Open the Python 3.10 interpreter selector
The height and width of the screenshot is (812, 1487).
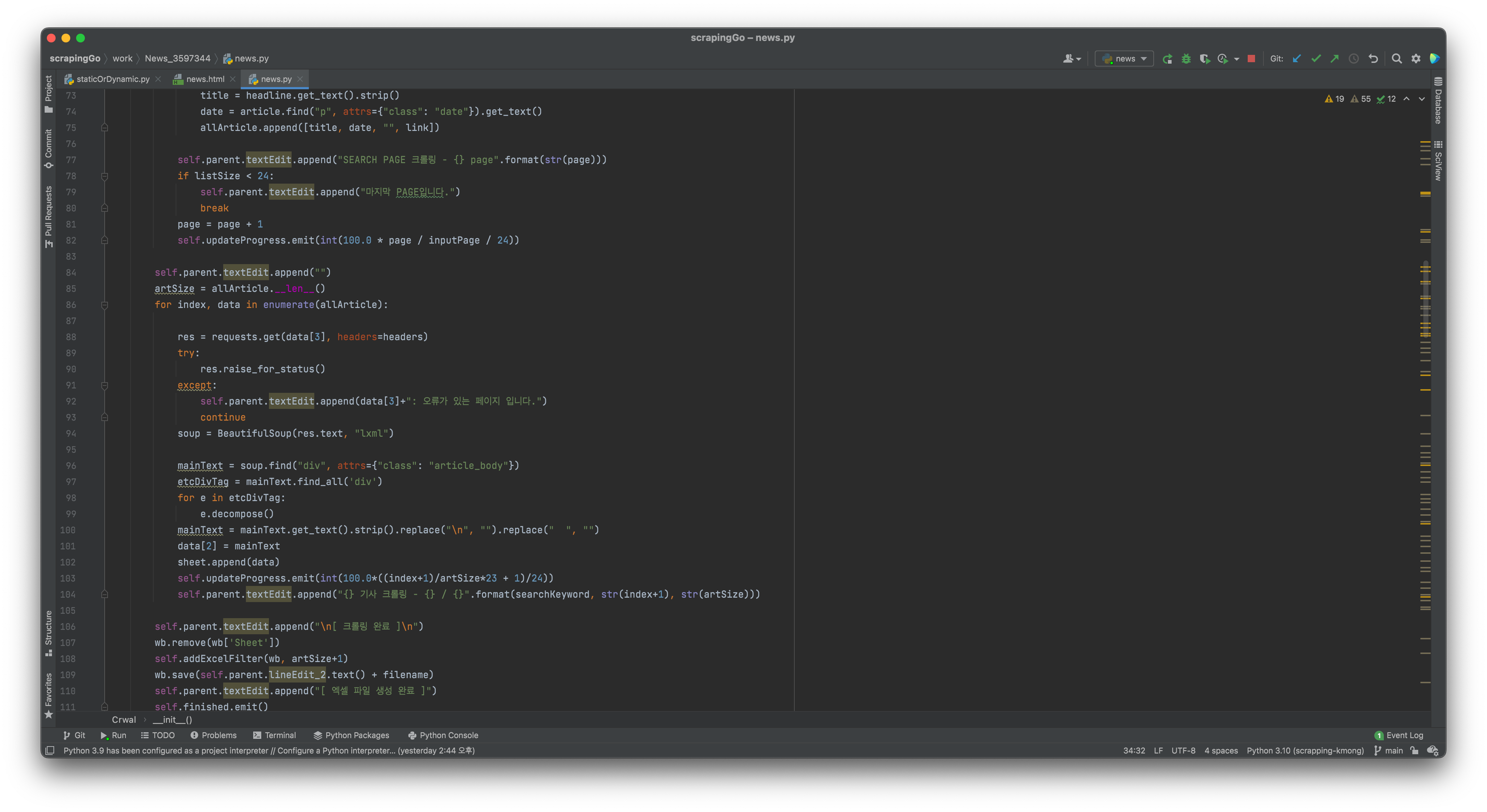1304,750
